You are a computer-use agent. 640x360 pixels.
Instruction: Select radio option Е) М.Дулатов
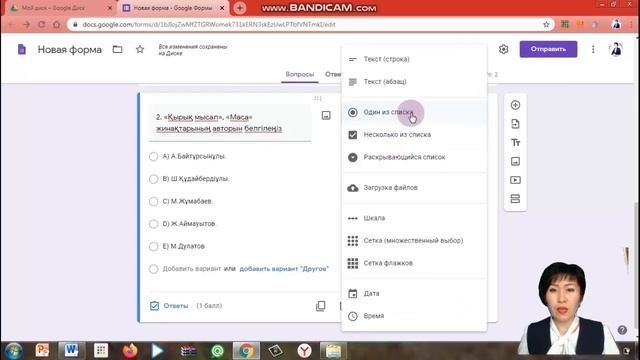(x=153, y=246)
